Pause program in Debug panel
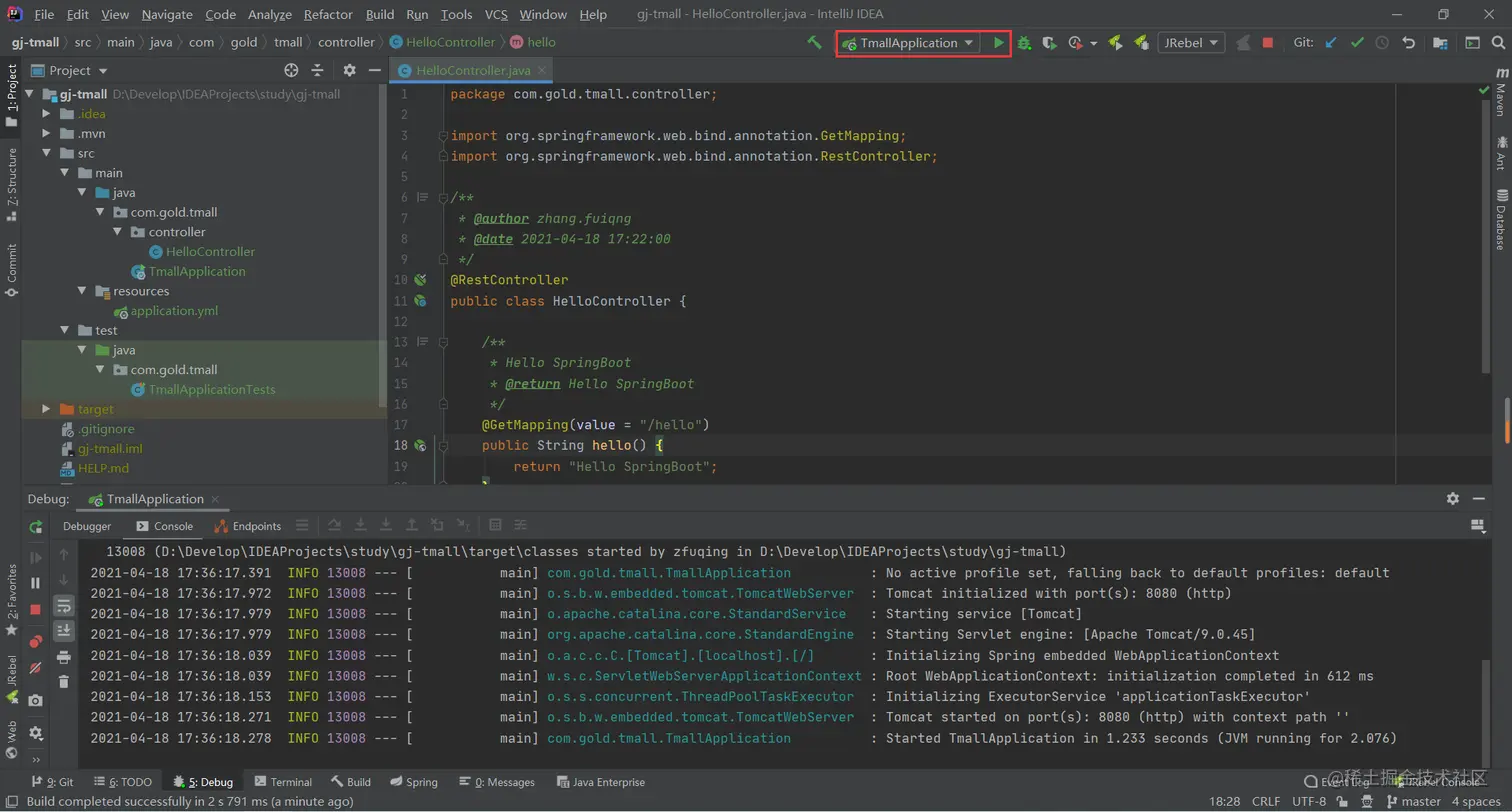1512x812 pixels. click(x=36, y=582)
